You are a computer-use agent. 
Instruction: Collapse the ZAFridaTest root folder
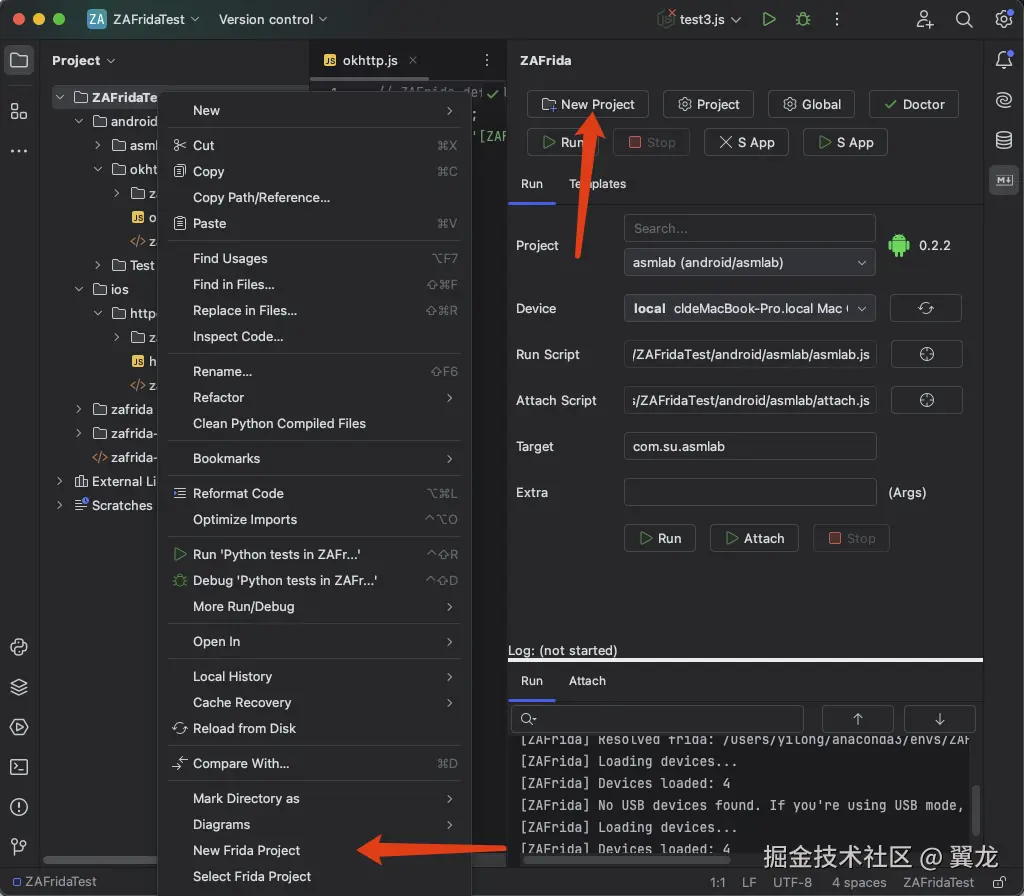click(x=60, y=97)
